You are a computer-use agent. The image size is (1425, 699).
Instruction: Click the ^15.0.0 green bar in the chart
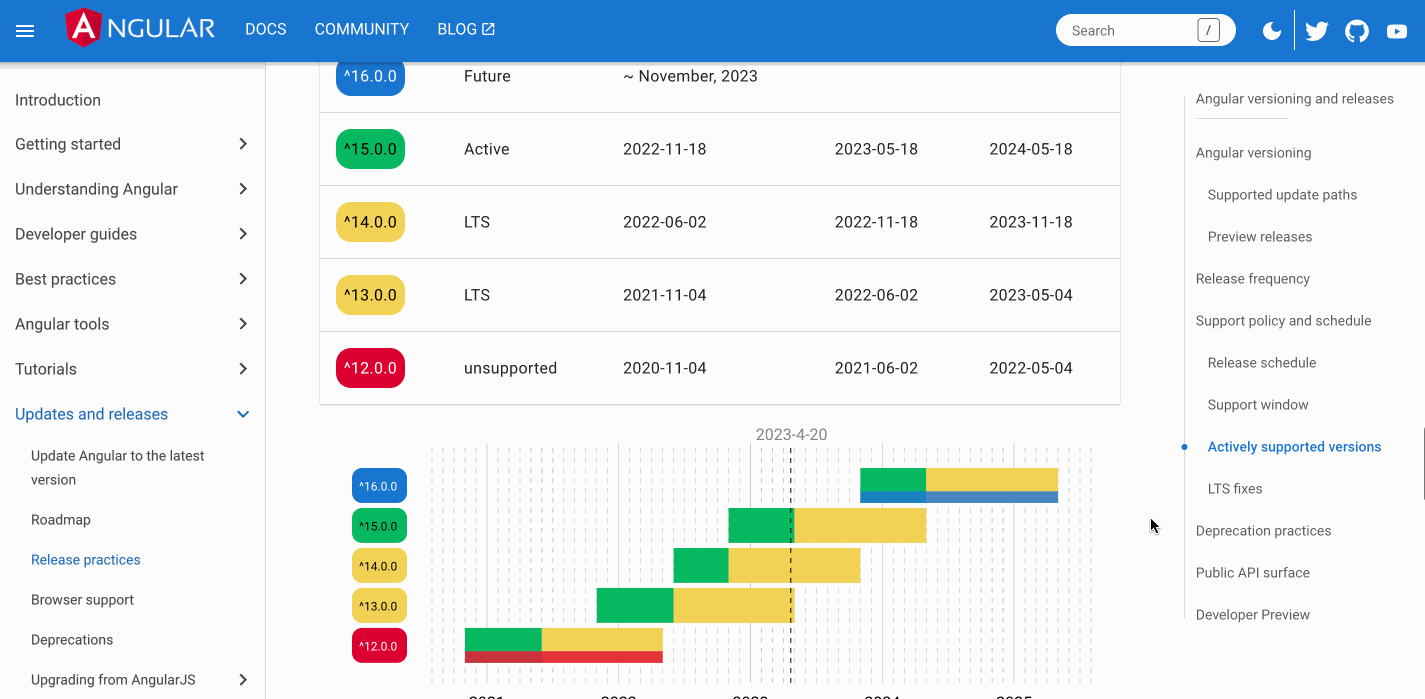coord(760,525)
